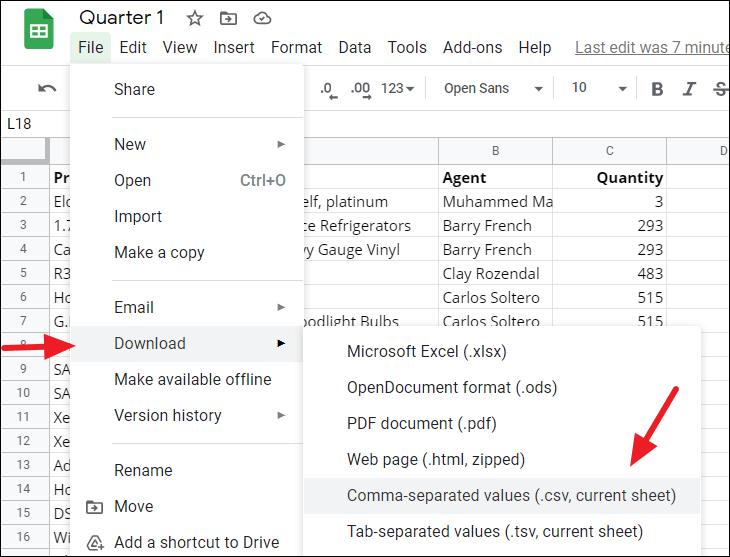Download as Web page (.html, zipped)
This screenshot has height=557, width=730.
point(501,460)
